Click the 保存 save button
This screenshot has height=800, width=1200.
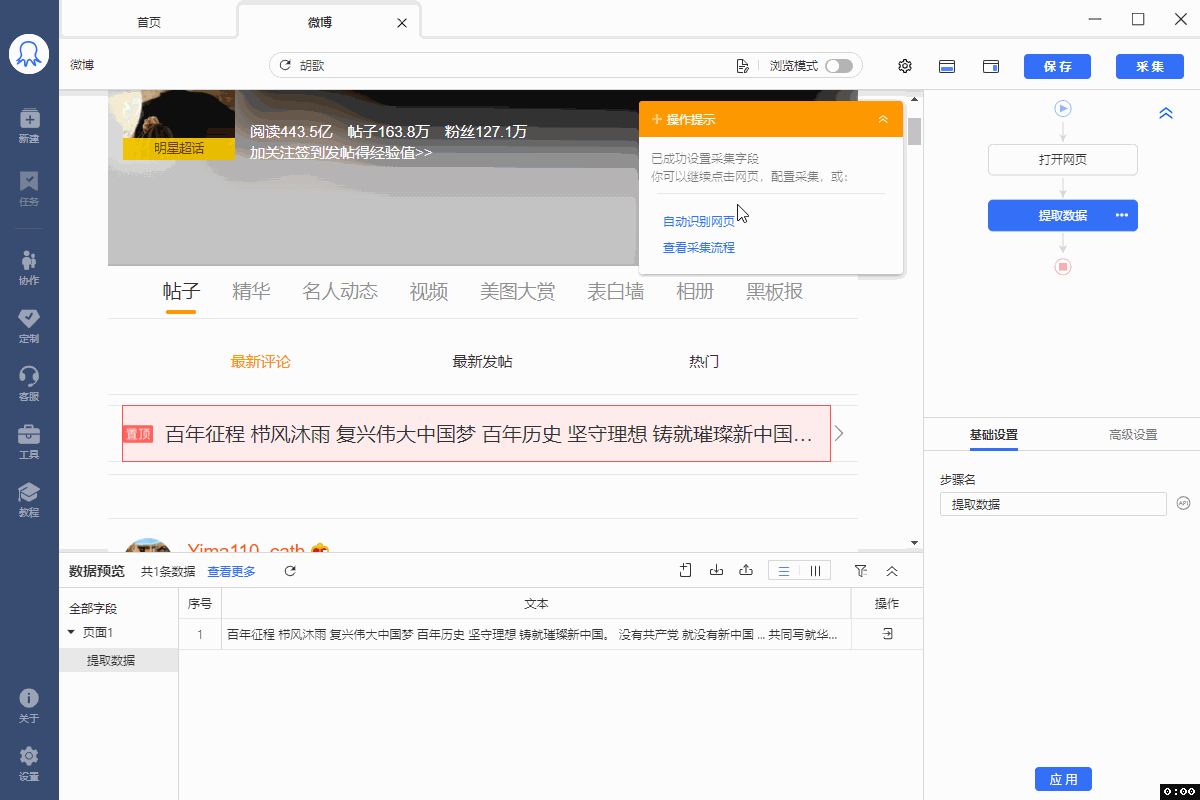(x=1057, y=66)
